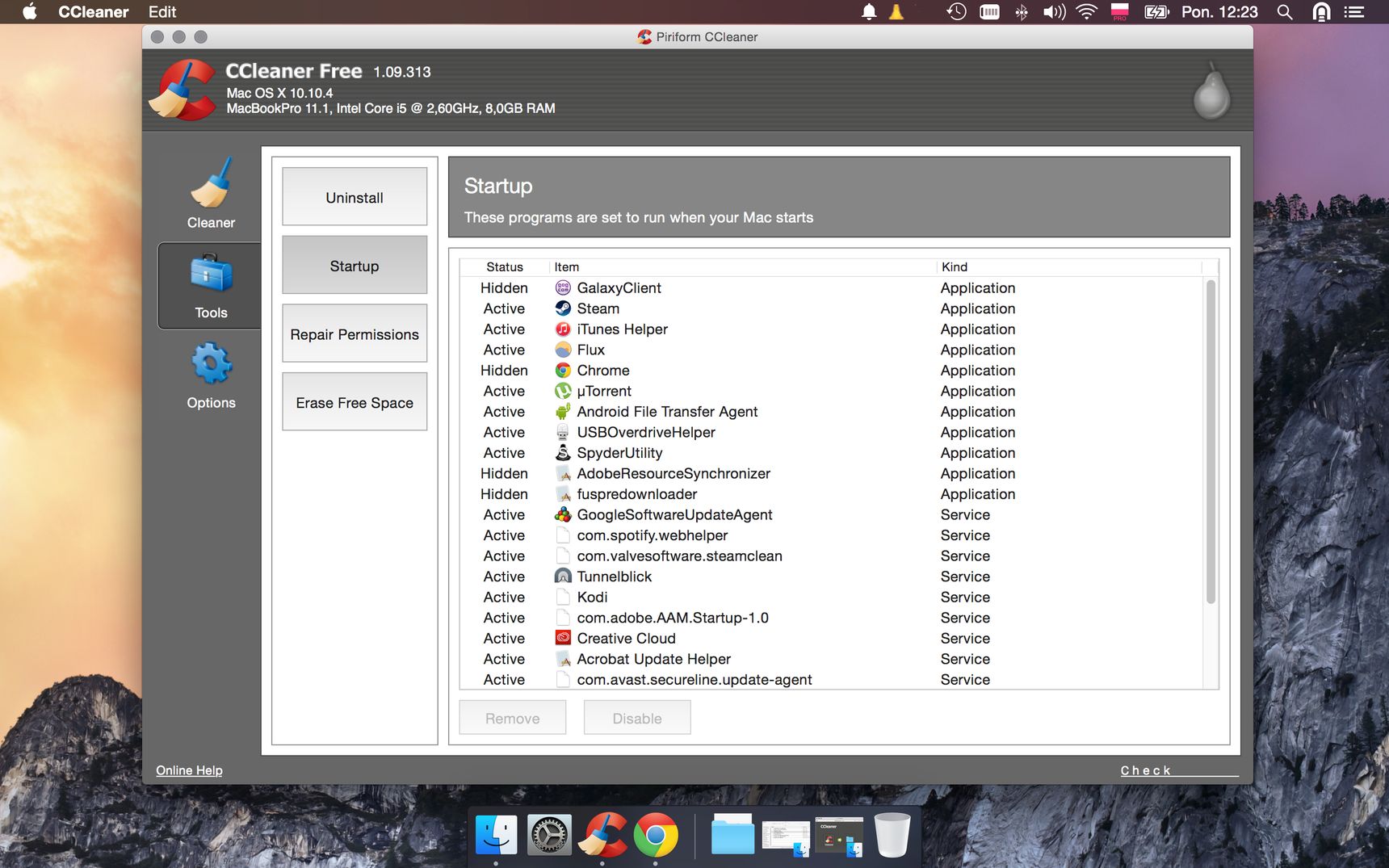Click the Tunnelblick icon in list

(x=563, y=577)
